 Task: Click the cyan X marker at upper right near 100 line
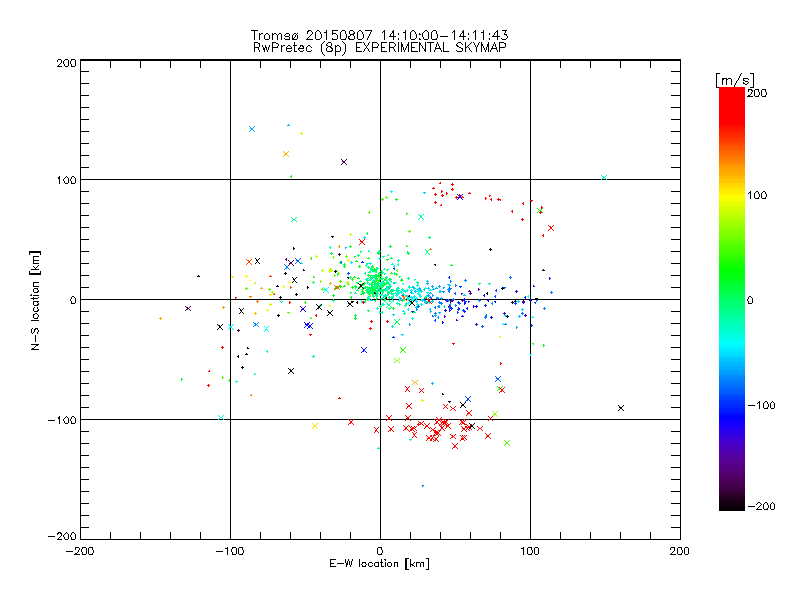[x=604, y=178]
